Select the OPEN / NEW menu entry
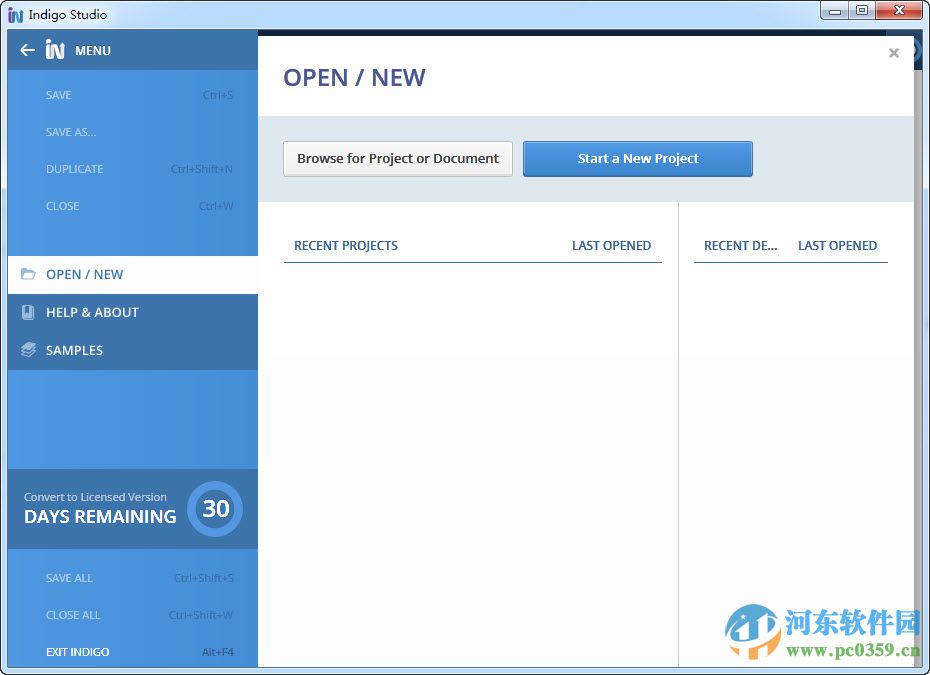This screenshot has width=930, height=675. 133,275
